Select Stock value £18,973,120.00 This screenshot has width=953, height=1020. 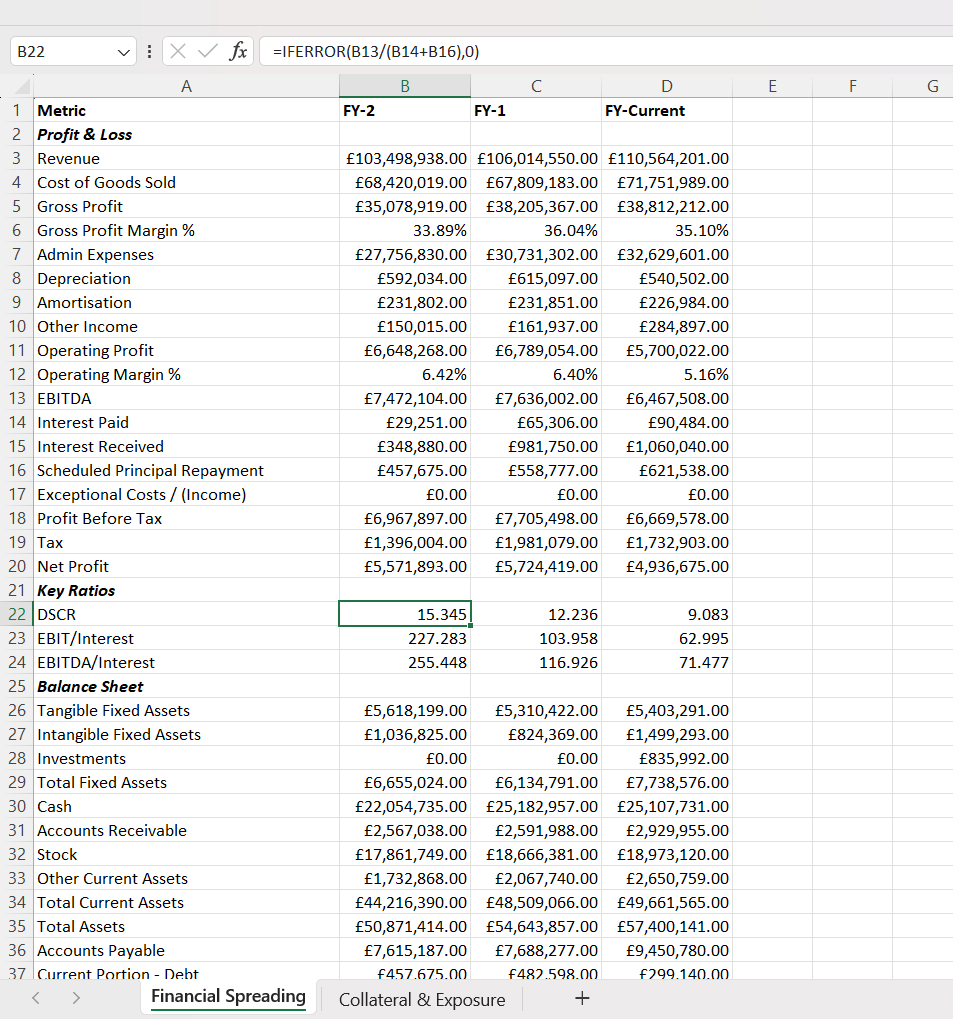(x=667, y=855)
